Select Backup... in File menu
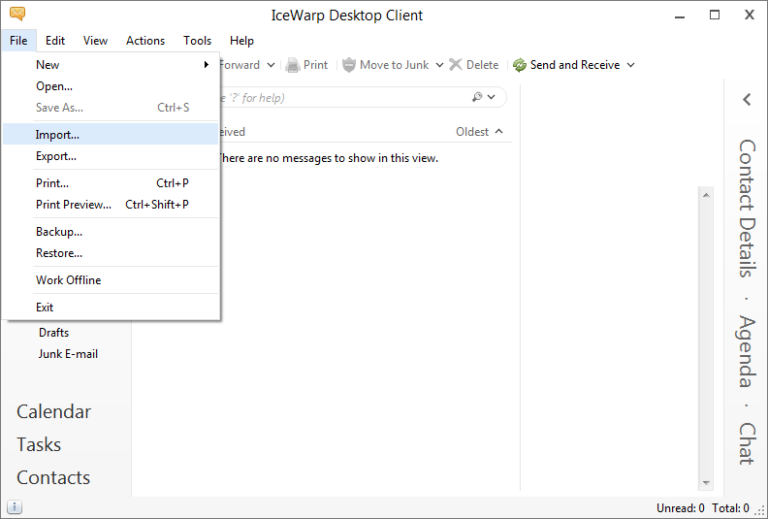Viewport: 768px width, 519px height. [111, 232]
